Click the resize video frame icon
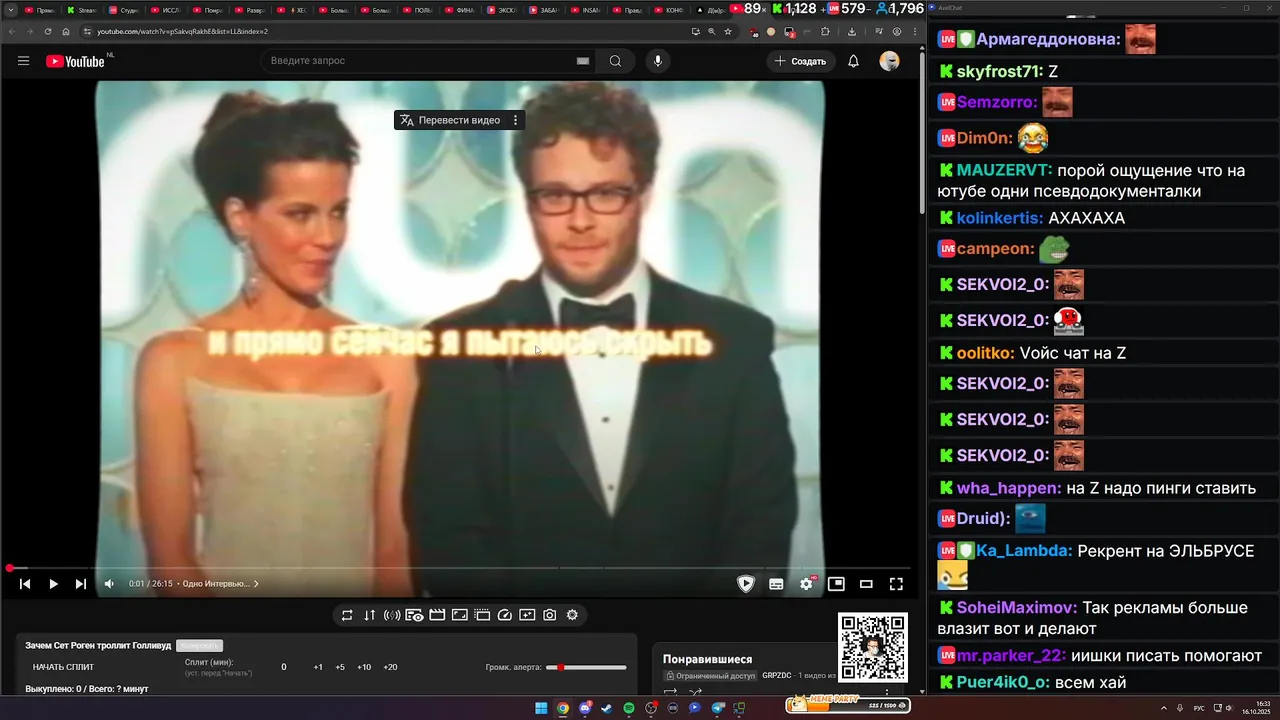The width and height of the screenshot is (1280, 720). pos(460,615)
